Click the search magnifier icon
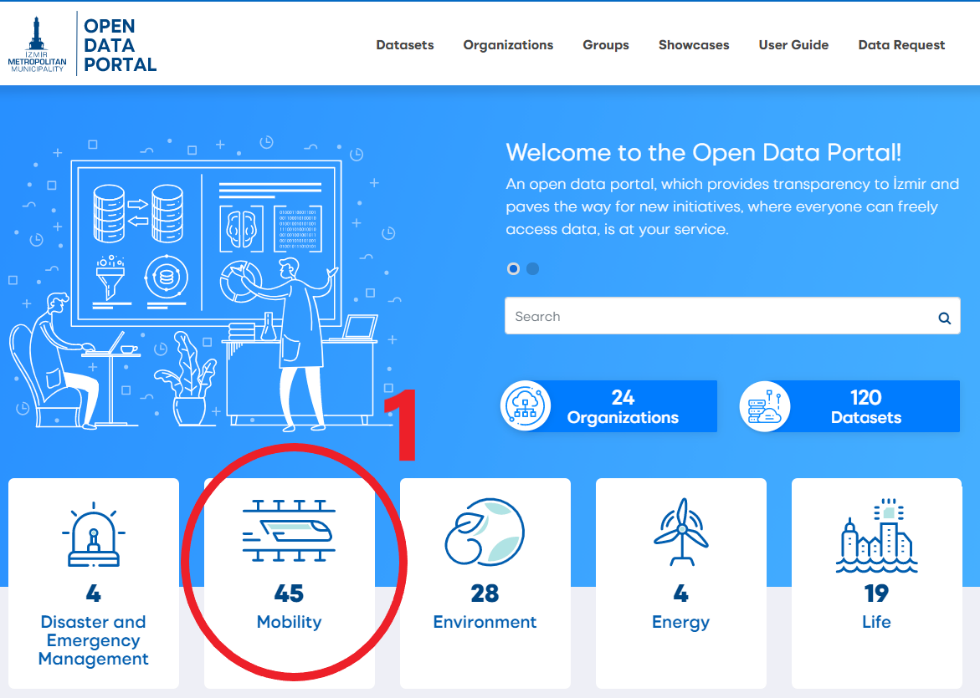The height and width of the screenshot is (698, 980). [x=943, y=318]
